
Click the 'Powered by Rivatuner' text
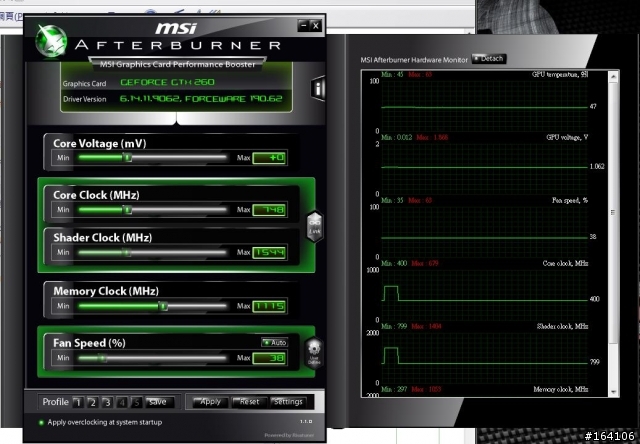[x=289, y=435]
